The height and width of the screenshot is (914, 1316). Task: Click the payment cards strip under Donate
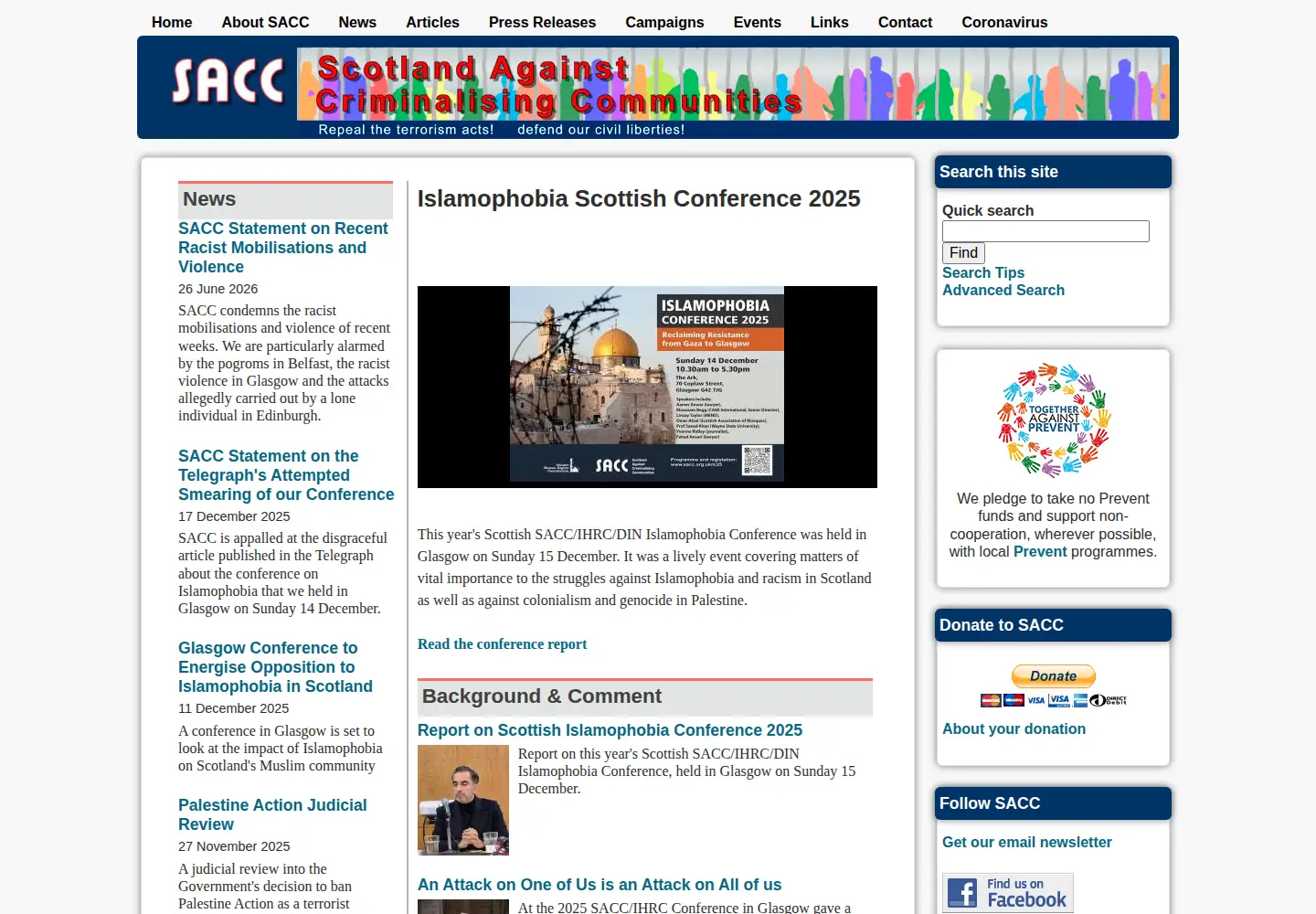pyautogui.click(x=1053, y=700)
